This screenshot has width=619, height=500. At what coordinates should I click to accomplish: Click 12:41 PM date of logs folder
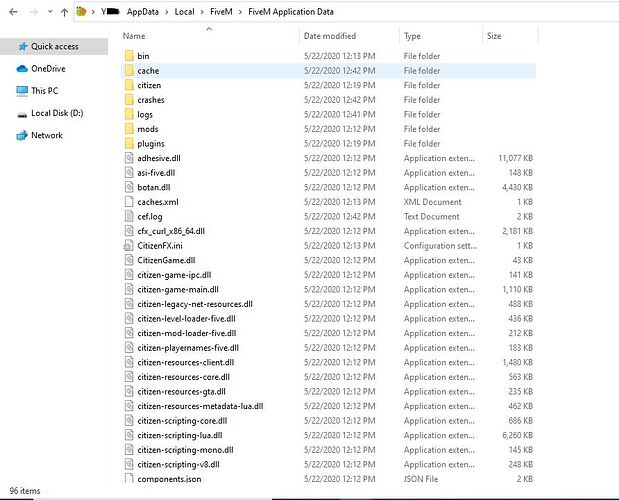pos(340,114)
